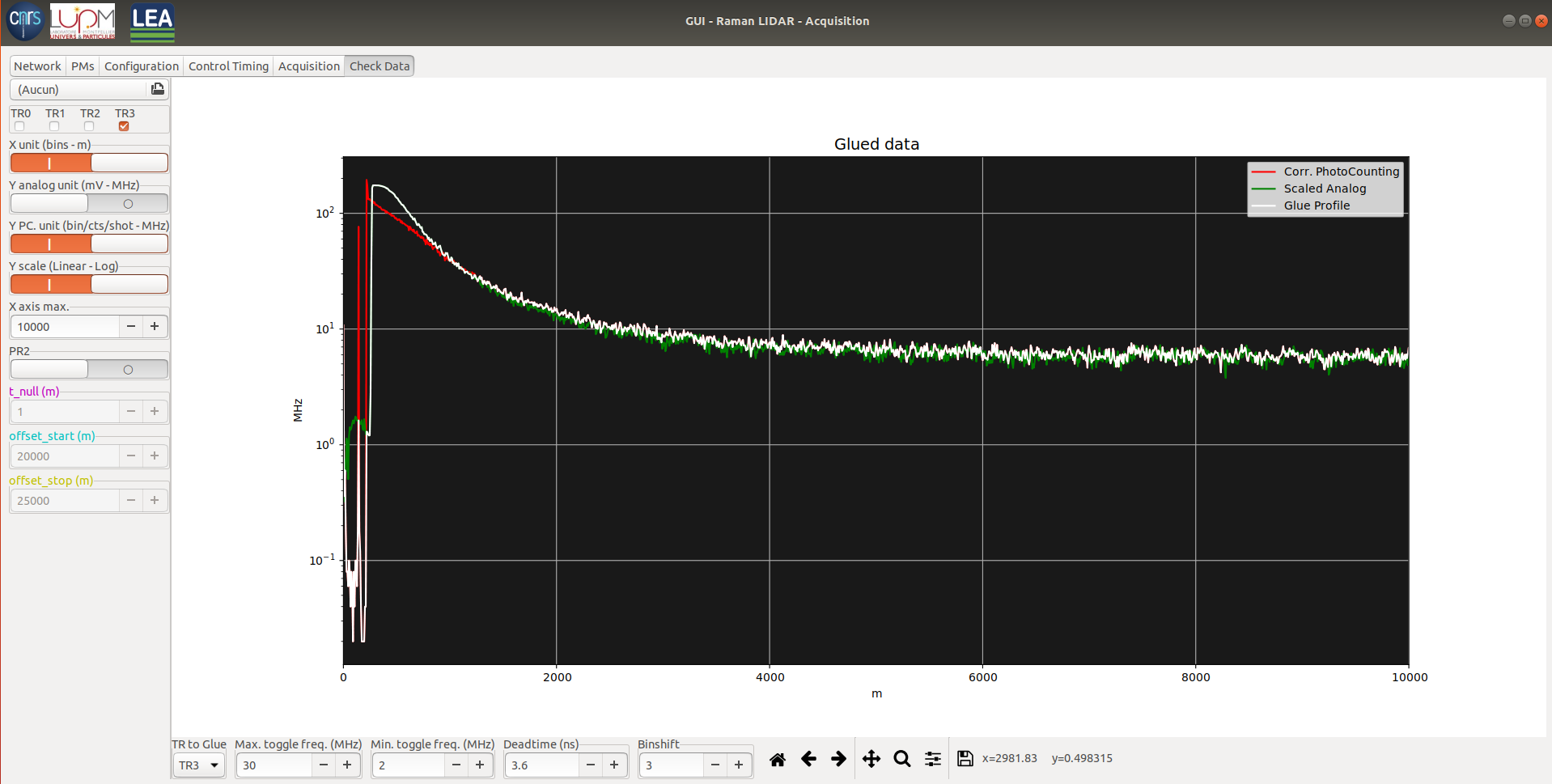Image resolution: width=1552 pixels, height=784 pixels.
Task: Click the Save figure floppy icon
Action: (x=965, y=759)
